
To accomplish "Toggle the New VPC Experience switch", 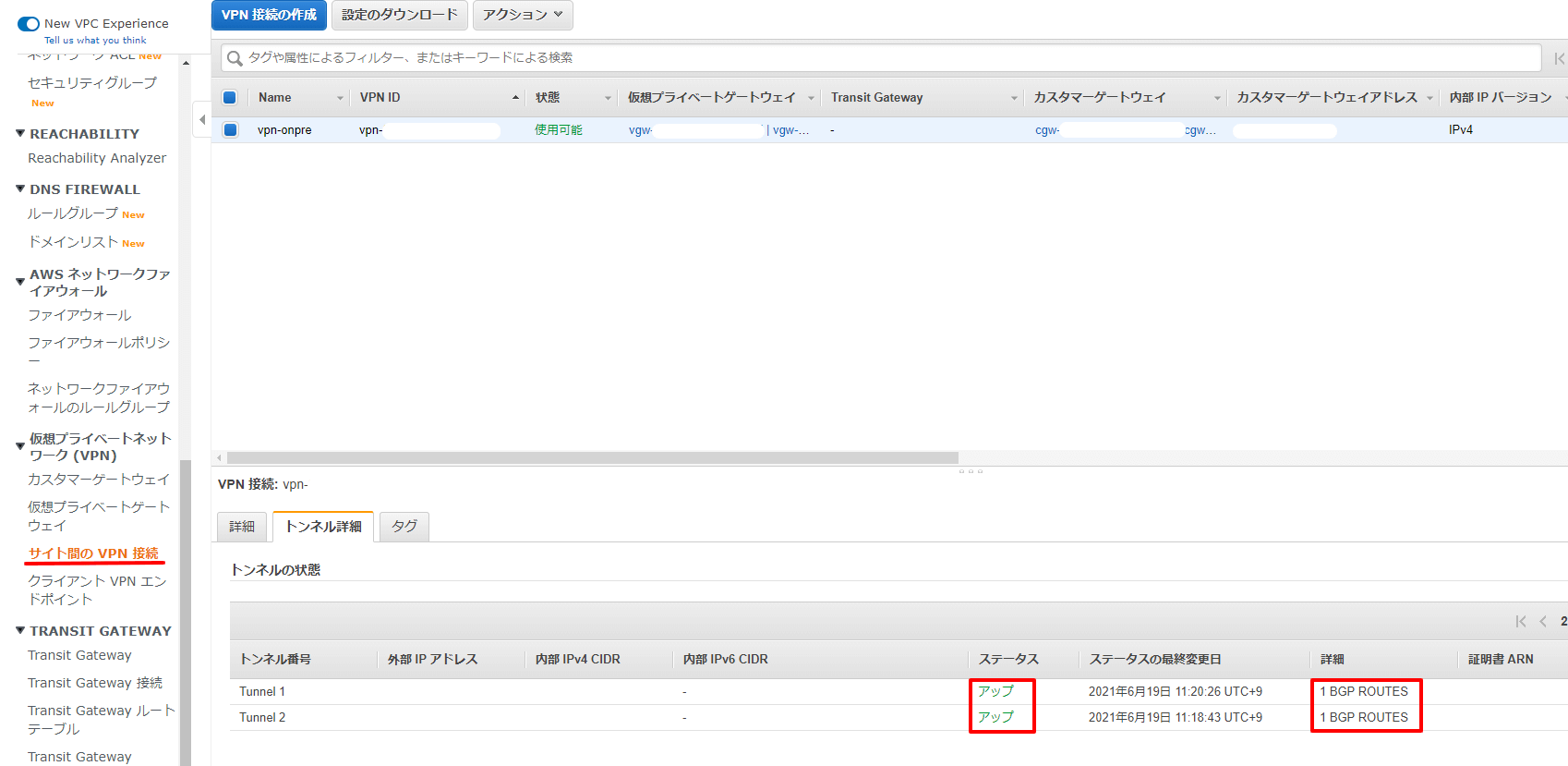I will [x=29, y=24].
